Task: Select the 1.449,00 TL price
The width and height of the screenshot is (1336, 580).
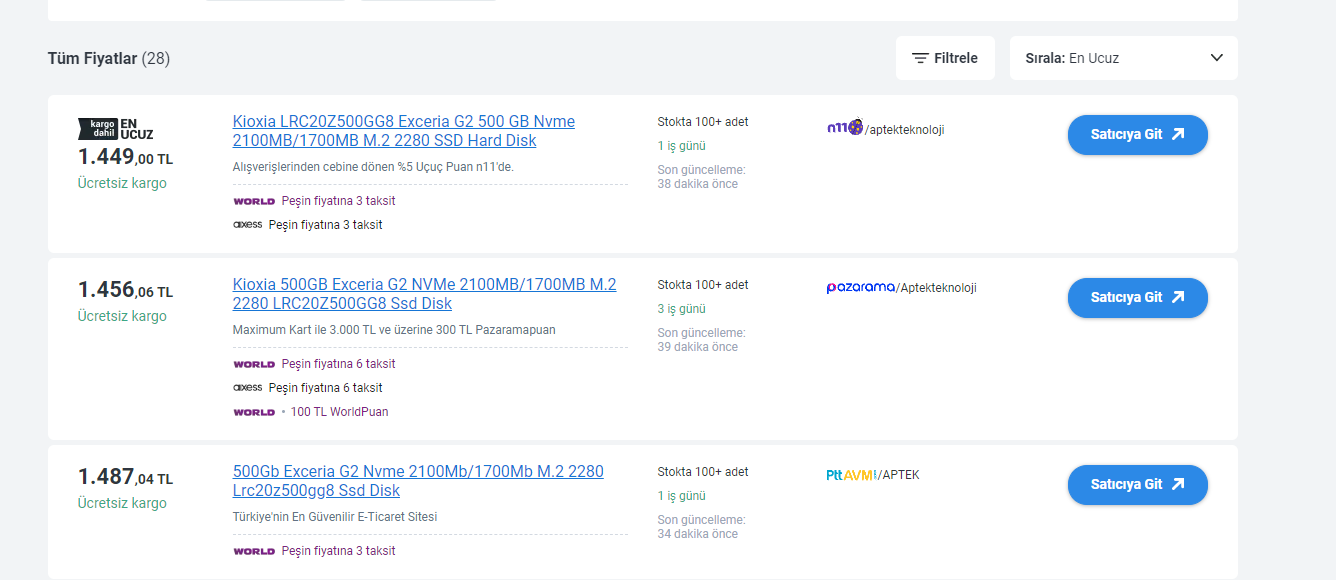Action: (x=125, y=157)
